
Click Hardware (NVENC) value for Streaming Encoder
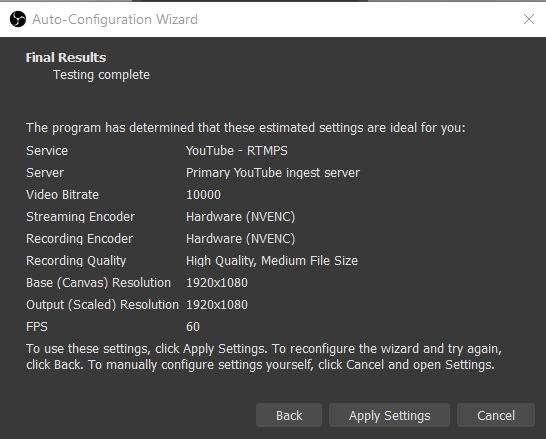[241, 217]
